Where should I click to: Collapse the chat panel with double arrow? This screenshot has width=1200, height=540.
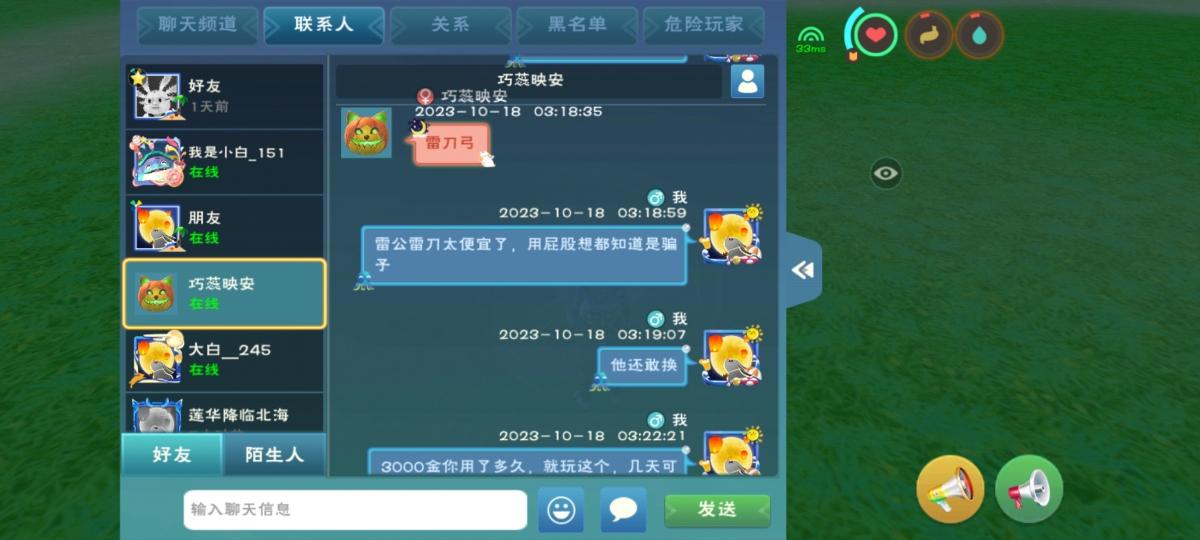coord(803,270)
